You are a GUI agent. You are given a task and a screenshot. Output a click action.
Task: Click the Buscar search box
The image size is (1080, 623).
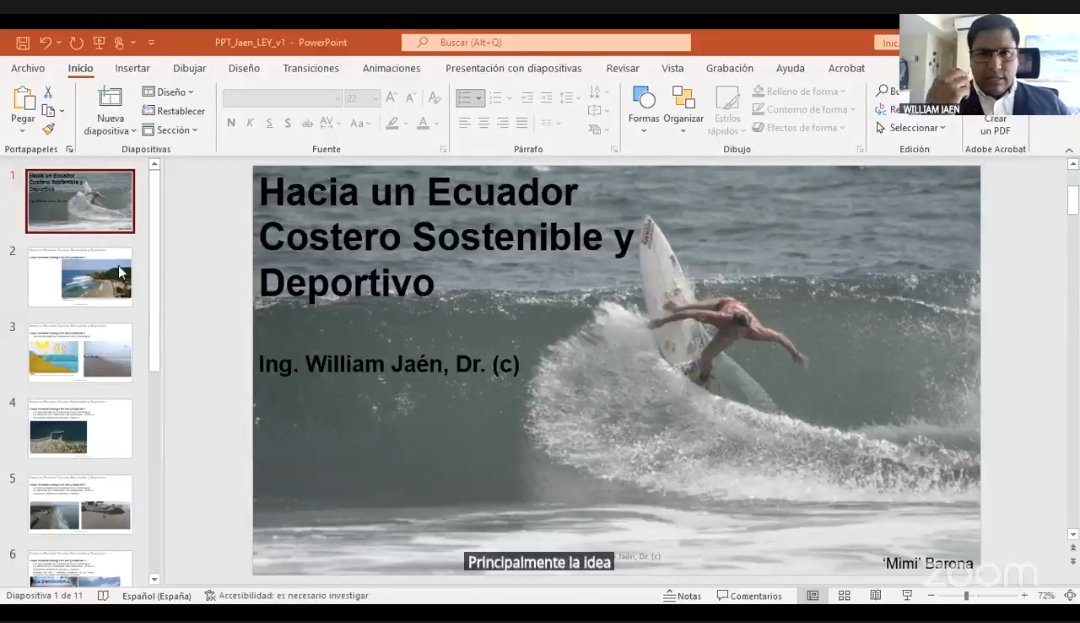pyautogui.click(x=546, y=43)
